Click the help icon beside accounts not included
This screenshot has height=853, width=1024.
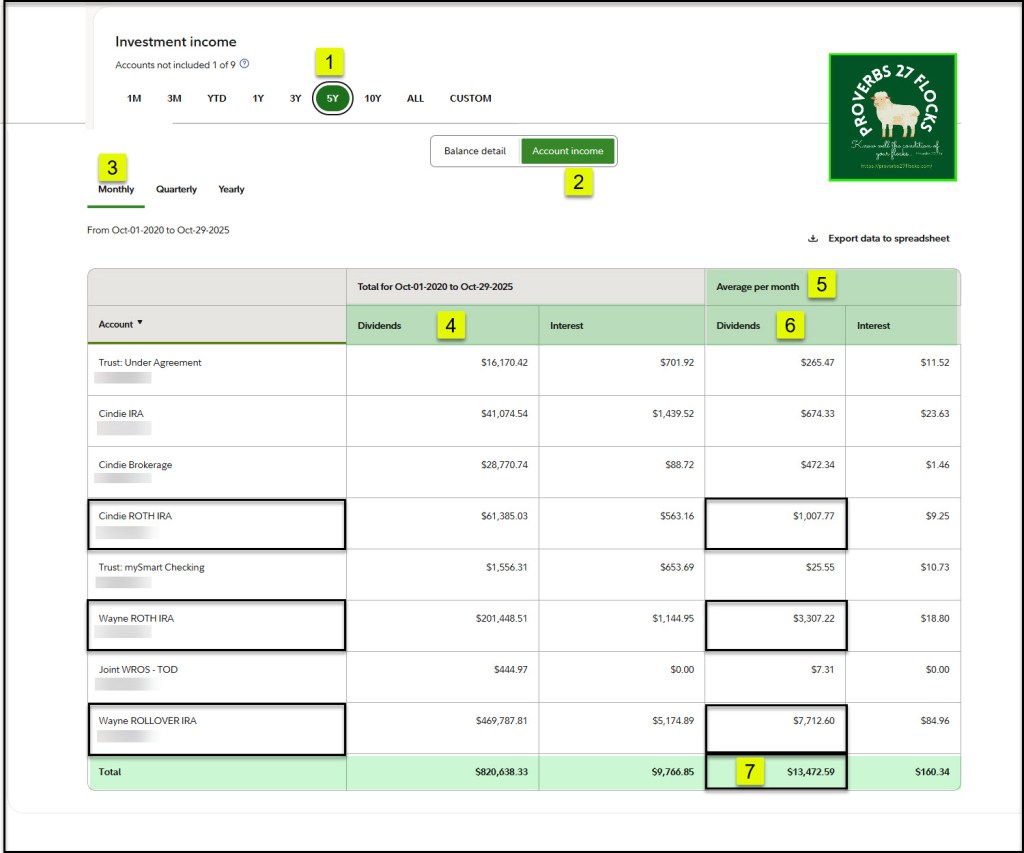(x=245, y=64)
